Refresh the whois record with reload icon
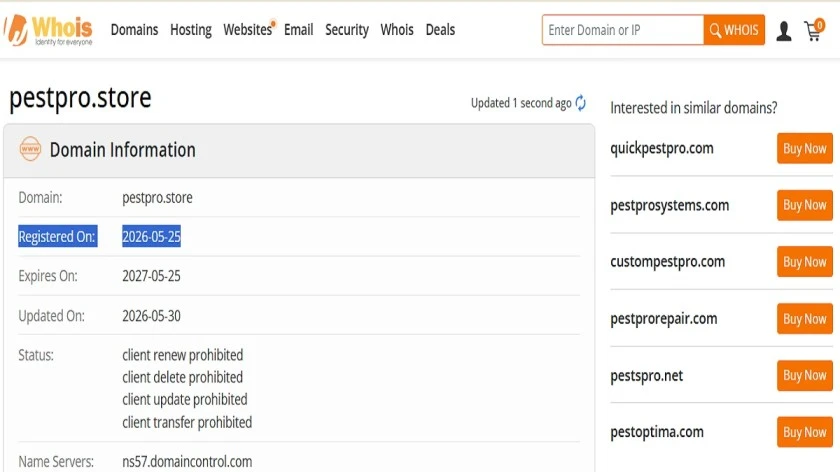Viewport: 840px width, 472px height. point(581,102)
